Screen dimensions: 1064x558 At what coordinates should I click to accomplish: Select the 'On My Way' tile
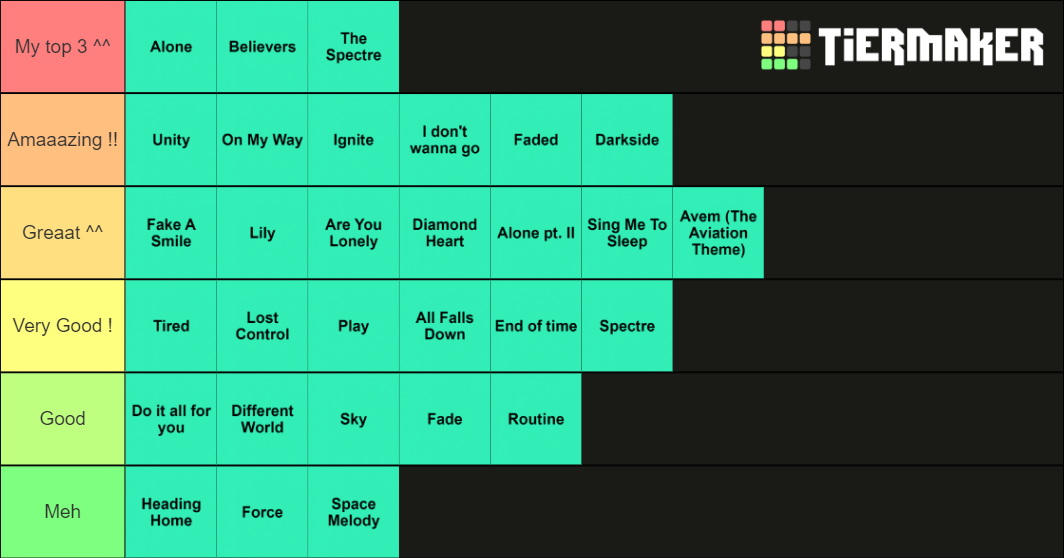coord(262,140)
